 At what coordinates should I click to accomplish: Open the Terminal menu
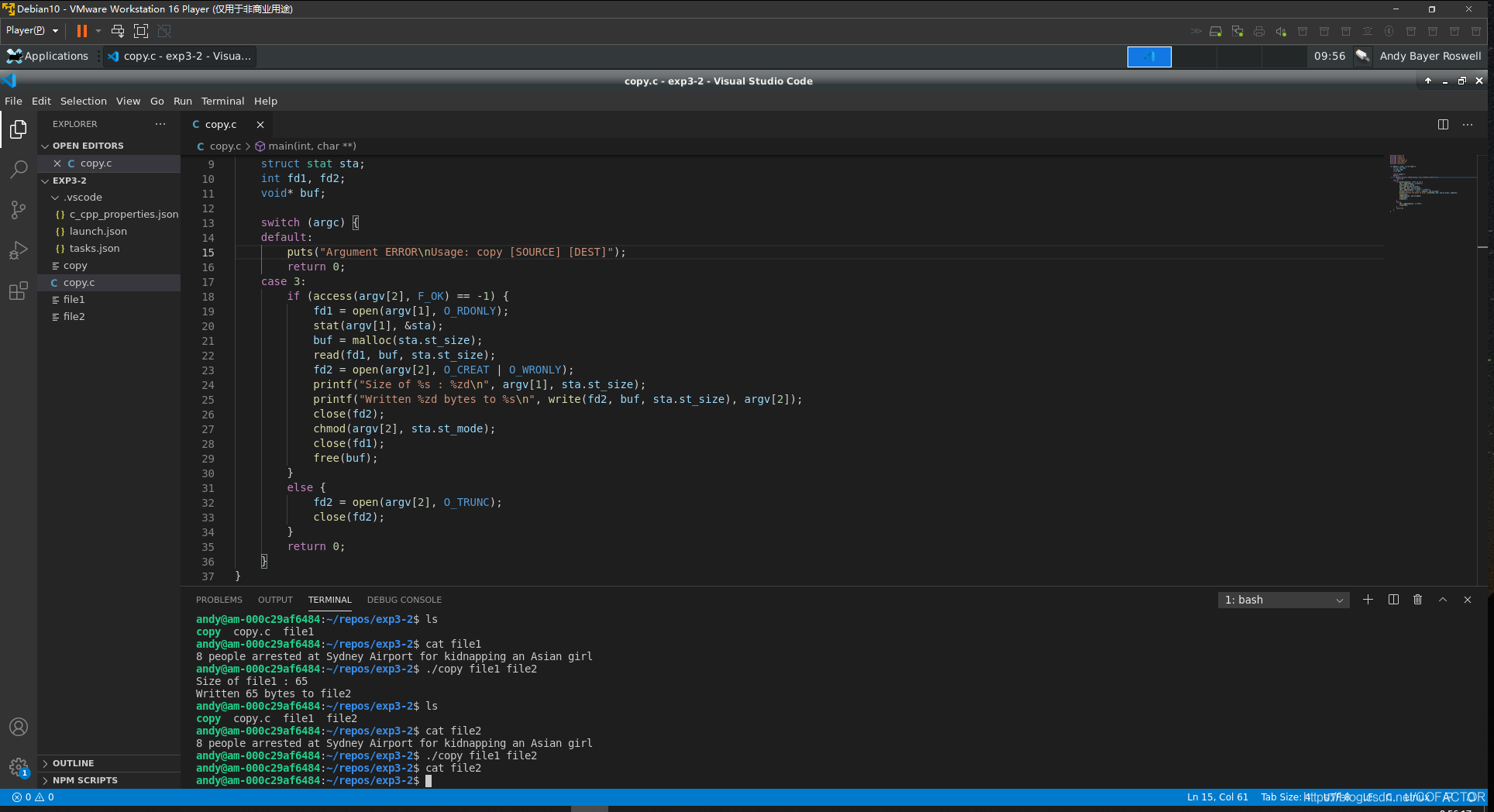coord(222,101)
